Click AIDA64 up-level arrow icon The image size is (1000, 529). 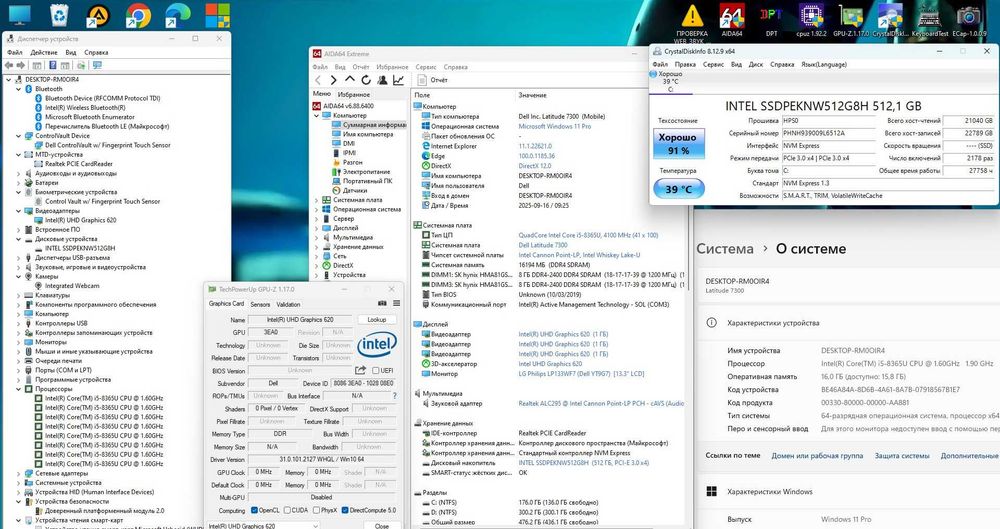[349, 80]
